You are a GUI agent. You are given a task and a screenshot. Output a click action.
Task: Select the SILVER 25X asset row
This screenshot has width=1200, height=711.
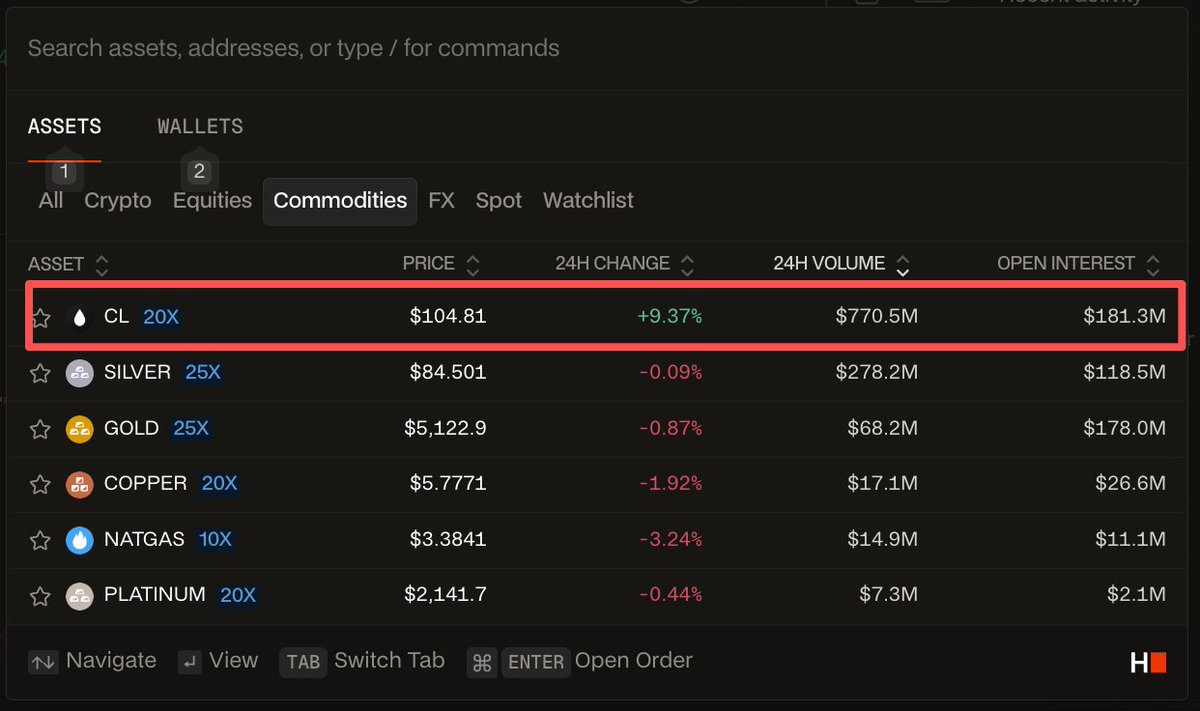tap(600, 374)
